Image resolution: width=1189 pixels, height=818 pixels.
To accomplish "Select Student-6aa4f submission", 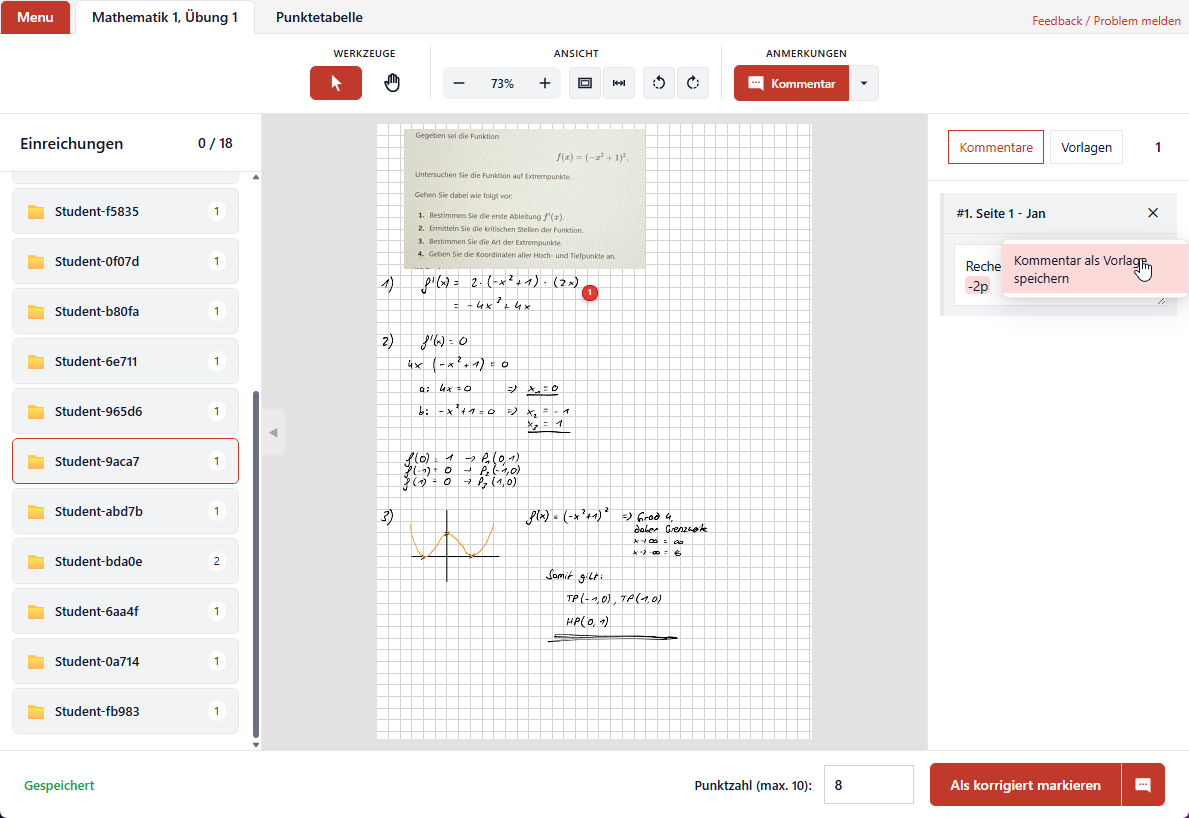I will (125, 612).
